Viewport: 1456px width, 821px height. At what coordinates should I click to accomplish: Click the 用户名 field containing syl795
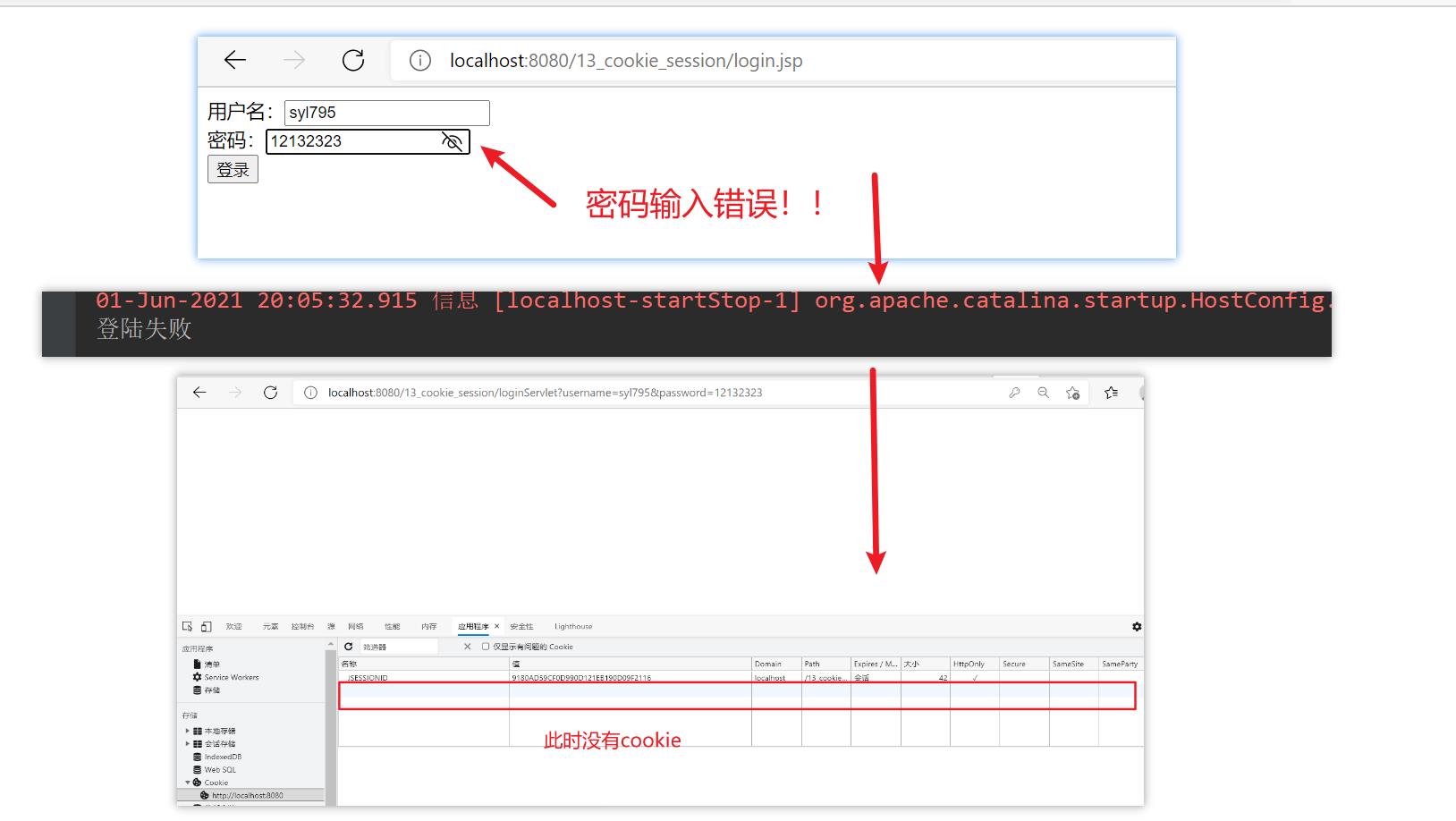pyautogui.click(x=386, y=113)
